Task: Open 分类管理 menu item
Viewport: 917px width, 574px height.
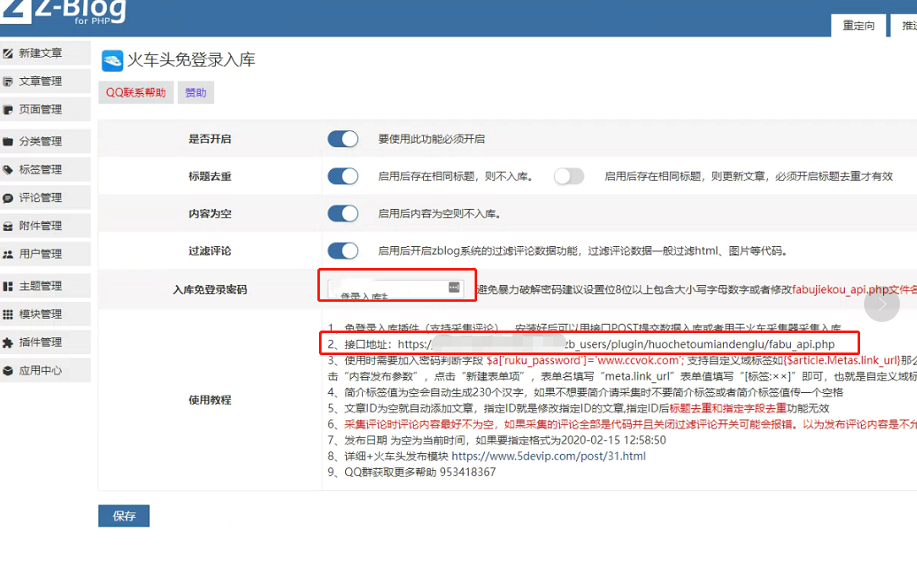Action: coord(45,141)
